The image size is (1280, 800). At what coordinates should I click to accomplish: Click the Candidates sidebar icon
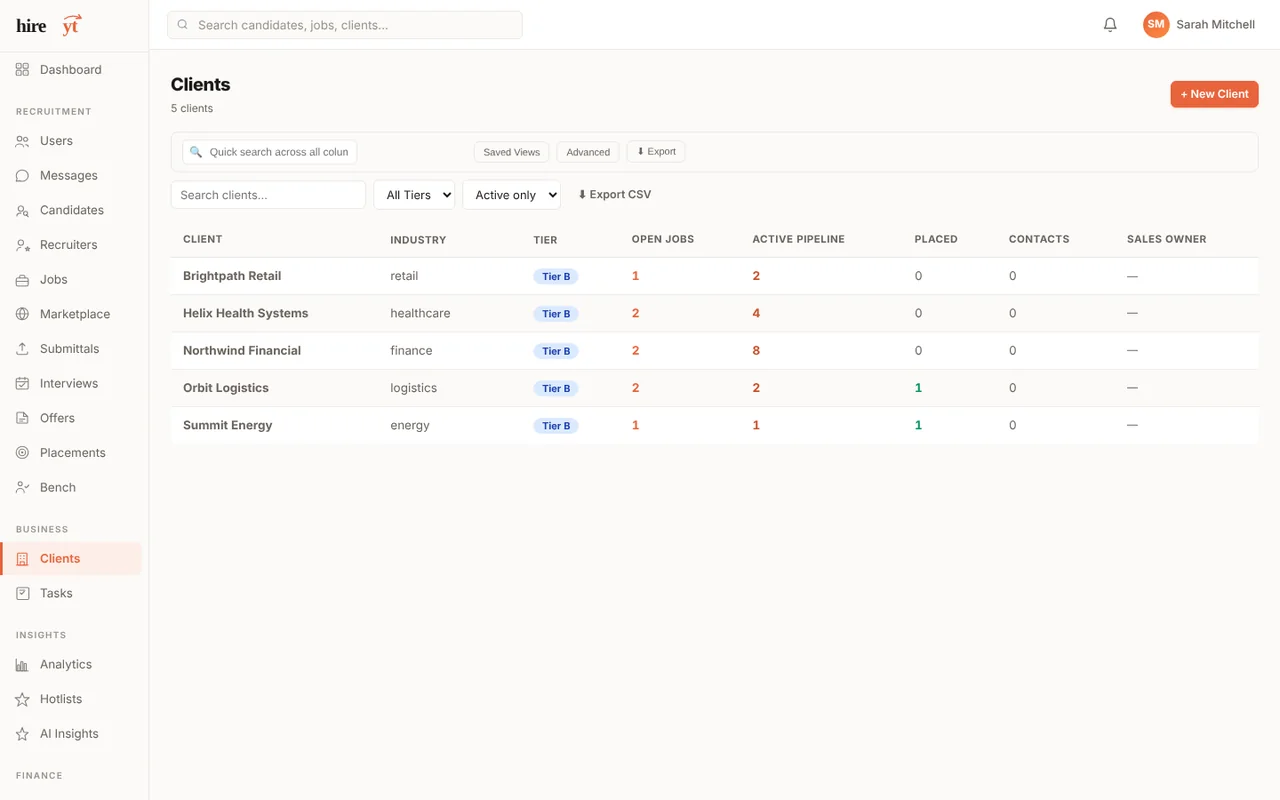pos(22,211)
